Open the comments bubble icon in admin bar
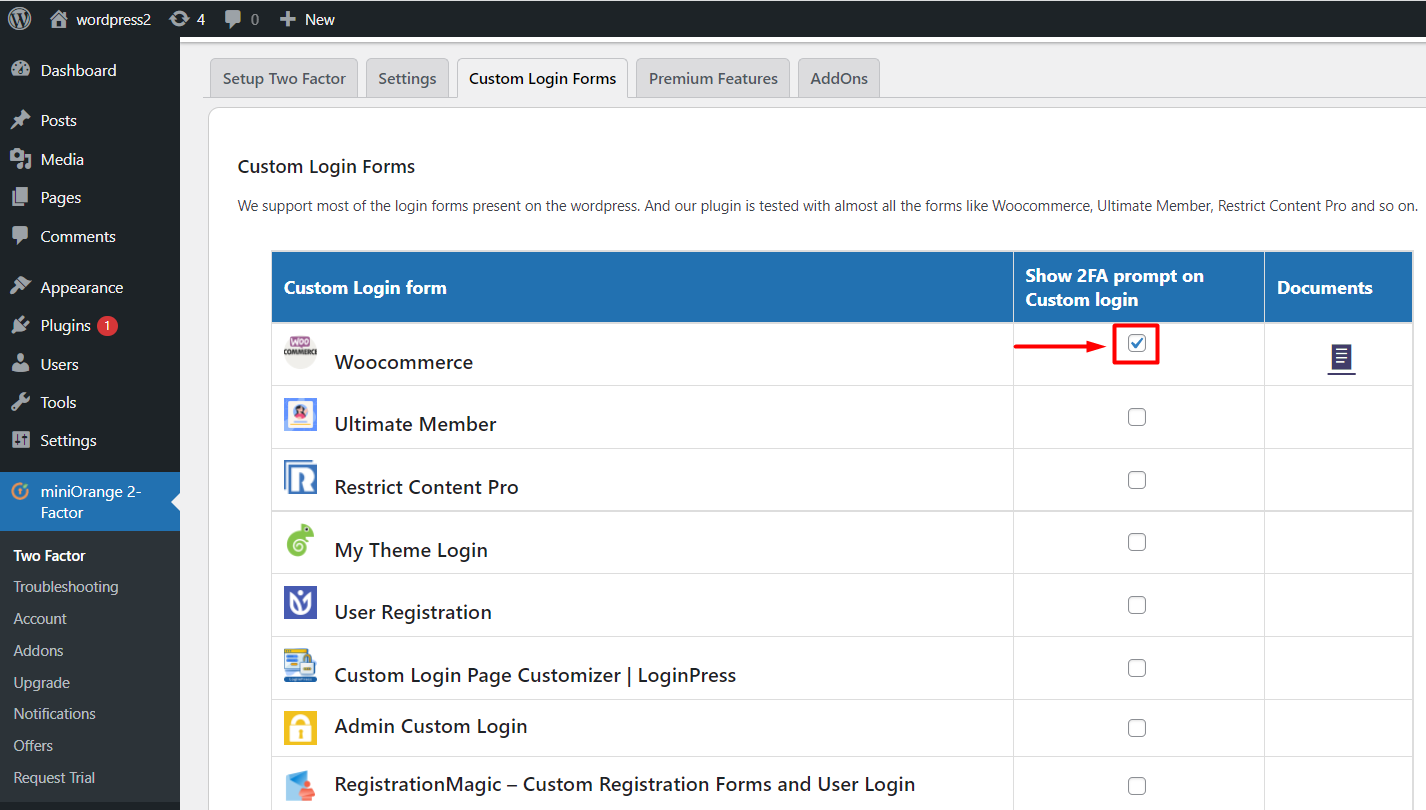Viewport: 1426px width, 810px height. (x=234, y=19)
